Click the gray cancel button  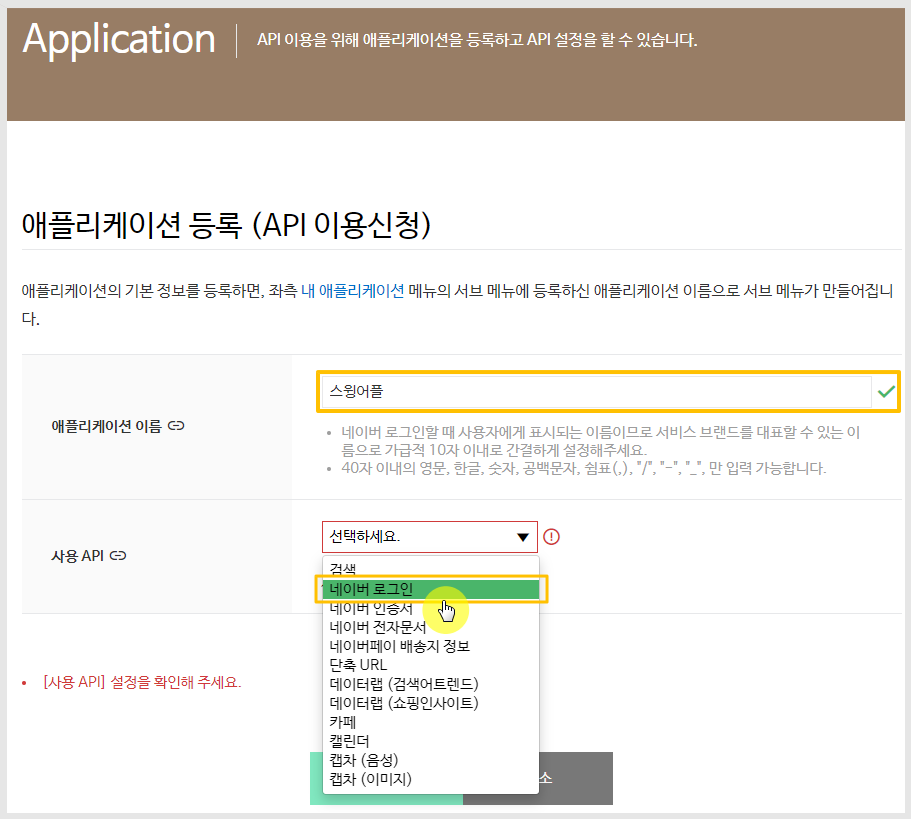(538, 778)
